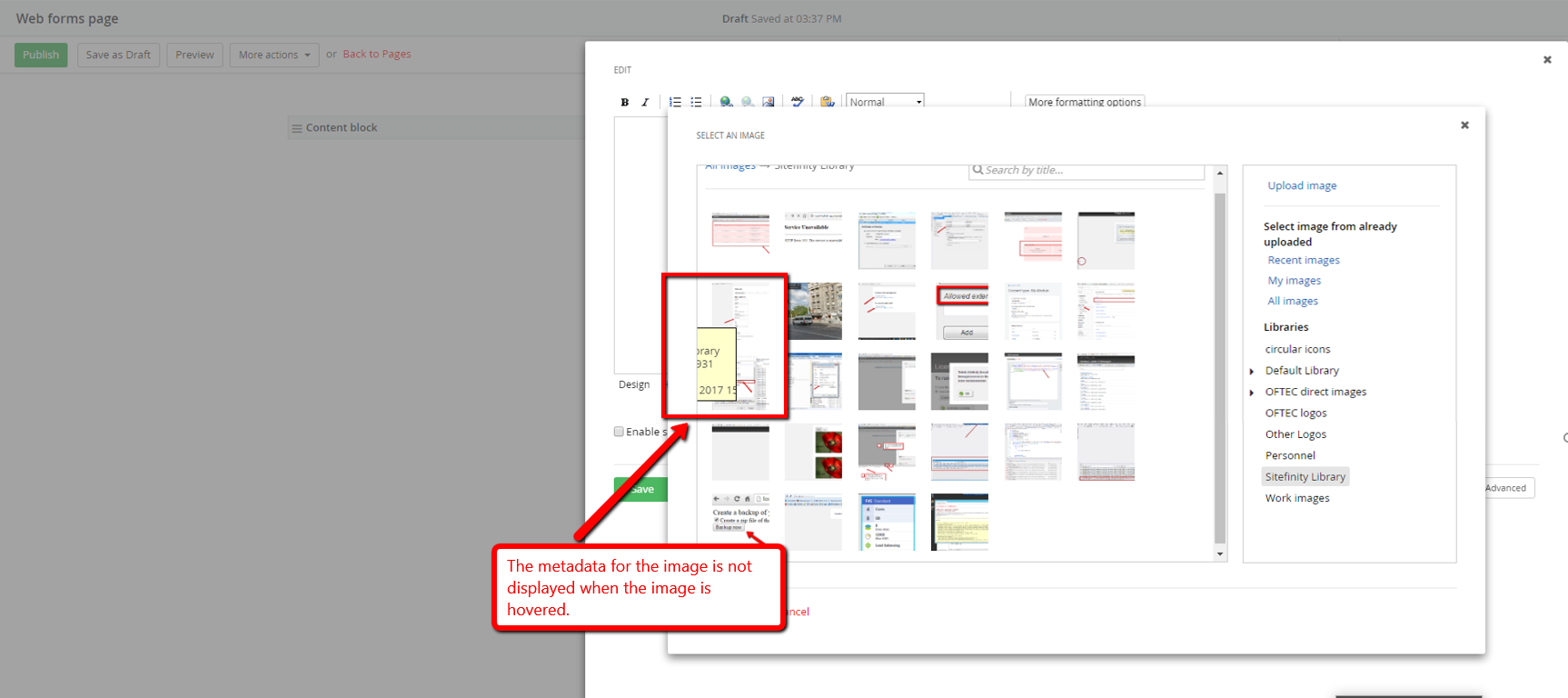Click Save as Draft
The width and height of the screenshot is (1568, 698).
pyautogui.click(x=118, y=55)
